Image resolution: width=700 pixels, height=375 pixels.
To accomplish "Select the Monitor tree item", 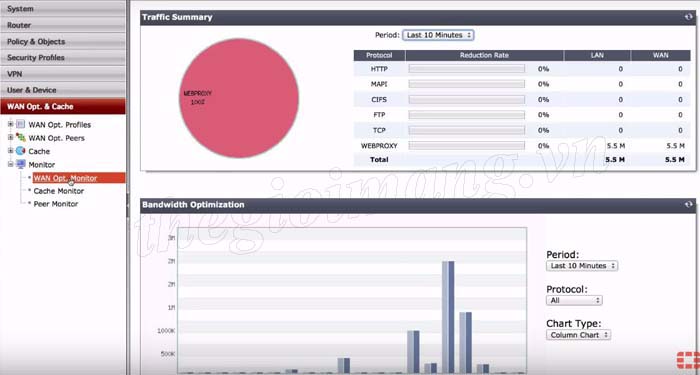I will 42,165.
